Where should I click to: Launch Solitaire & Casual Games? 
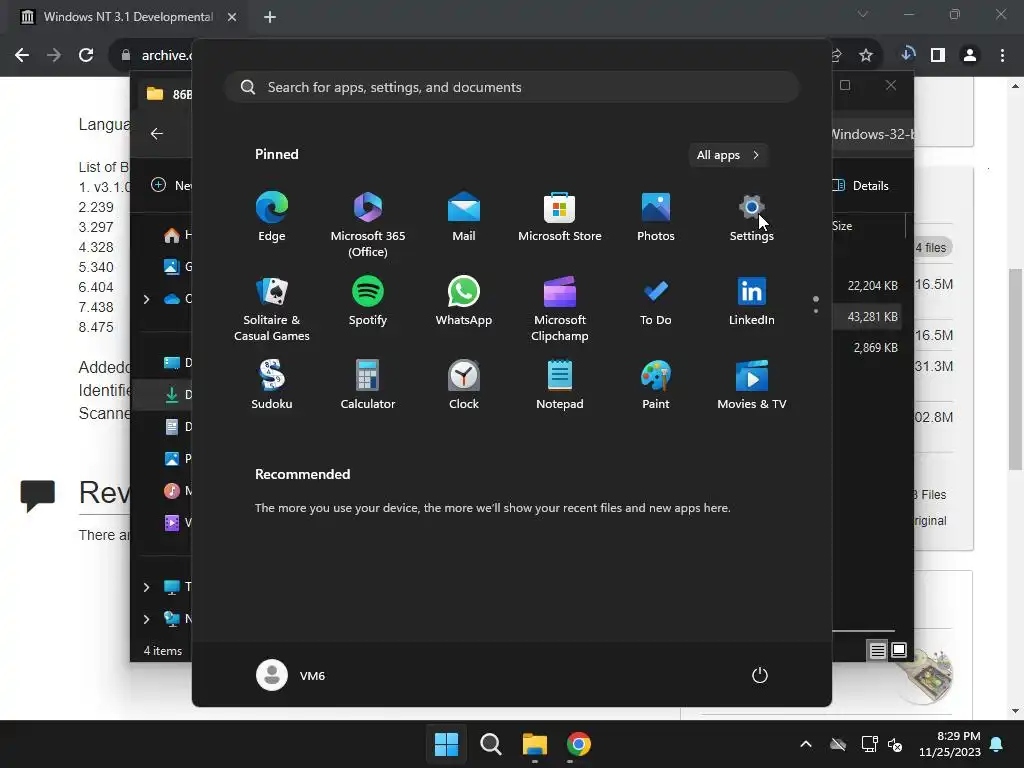272,309
